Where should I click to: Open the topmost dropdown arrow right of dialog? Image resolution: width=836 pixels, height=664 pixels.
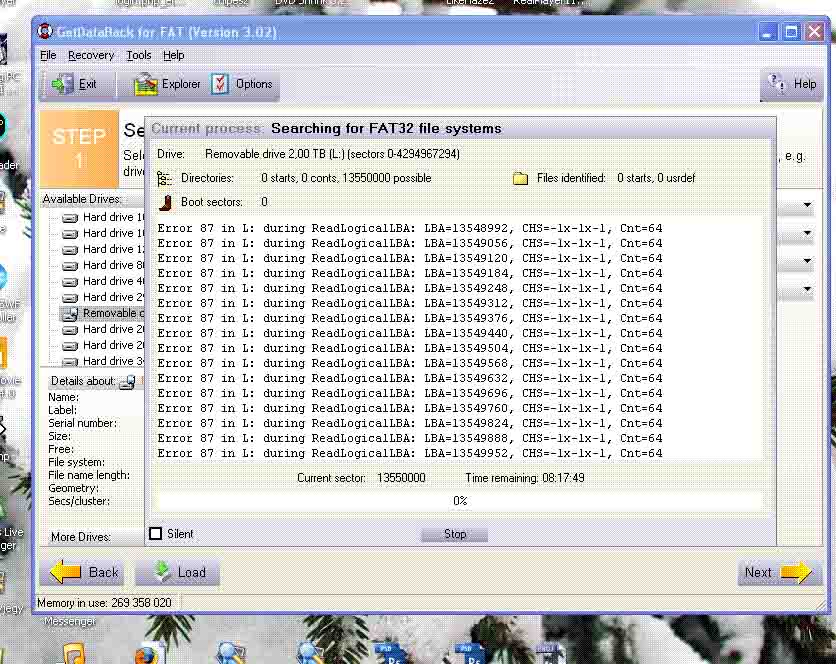[x=807, y=205]
